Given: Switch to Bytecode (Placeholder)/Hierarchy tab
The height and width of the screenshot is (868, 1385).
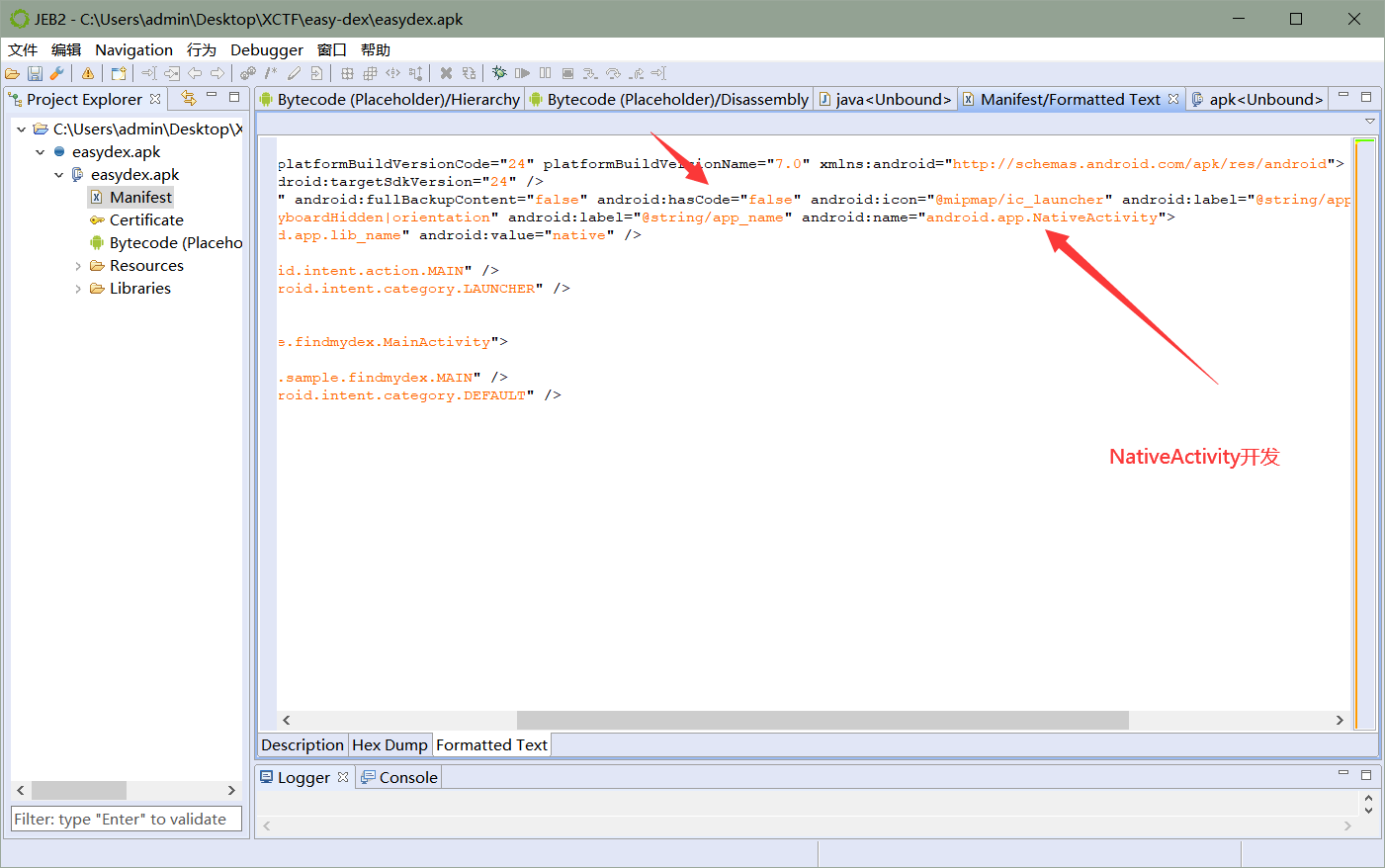Looking at the screenshot, I should click(x=390, y=99).
